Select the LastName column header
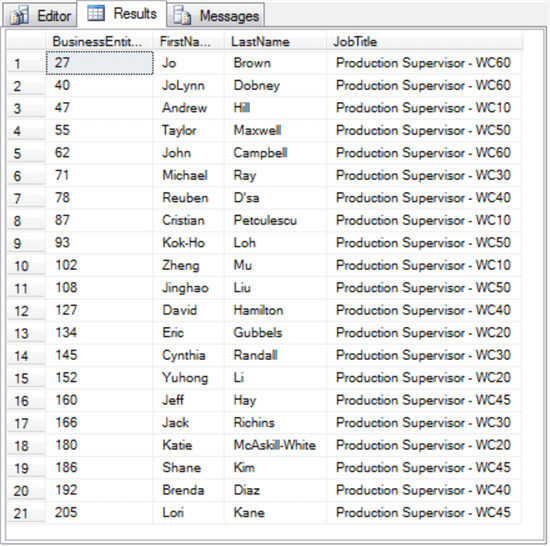Image resolution: width=550 pixels, height=546 pixels. (275, 41)
